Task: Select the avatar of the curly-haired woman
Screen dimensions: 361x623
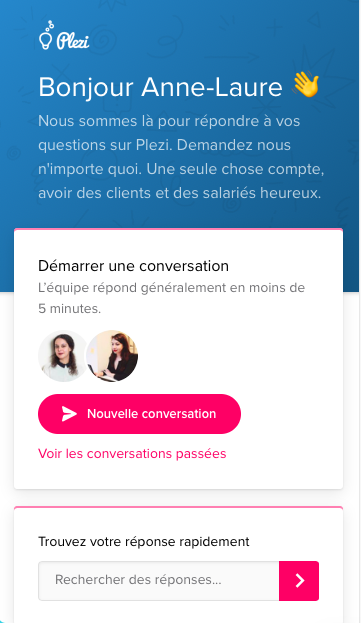Action: 63,356
